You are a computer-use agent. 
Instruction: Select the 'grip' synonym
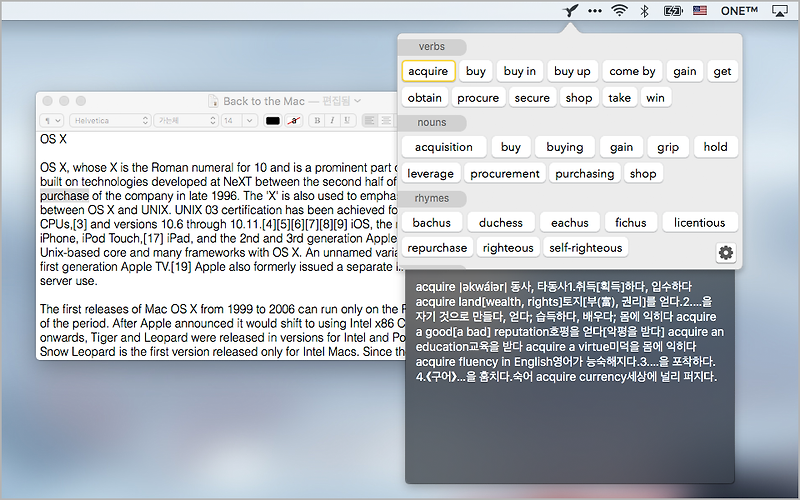click(x=668, y=147)
